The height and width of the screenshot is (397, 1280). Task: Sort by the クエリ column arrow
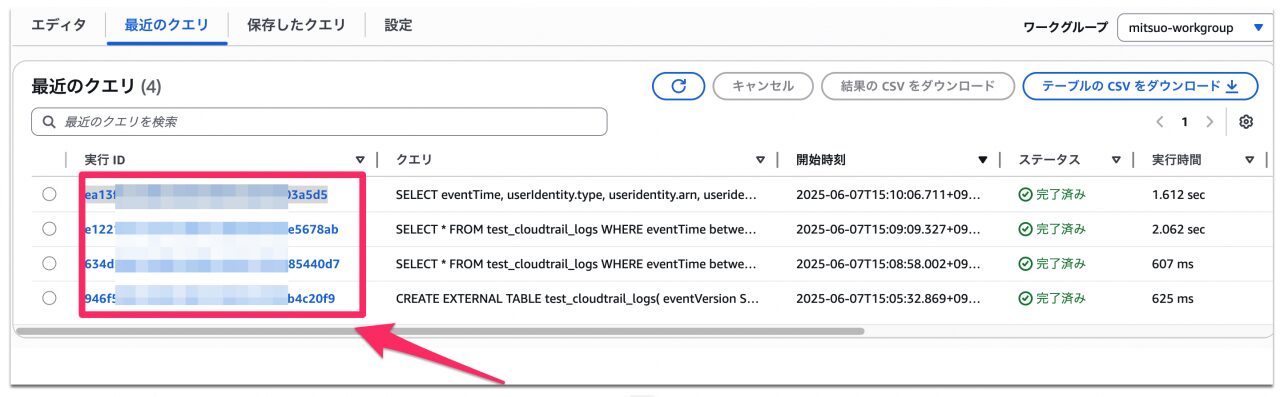click(760, 160)
